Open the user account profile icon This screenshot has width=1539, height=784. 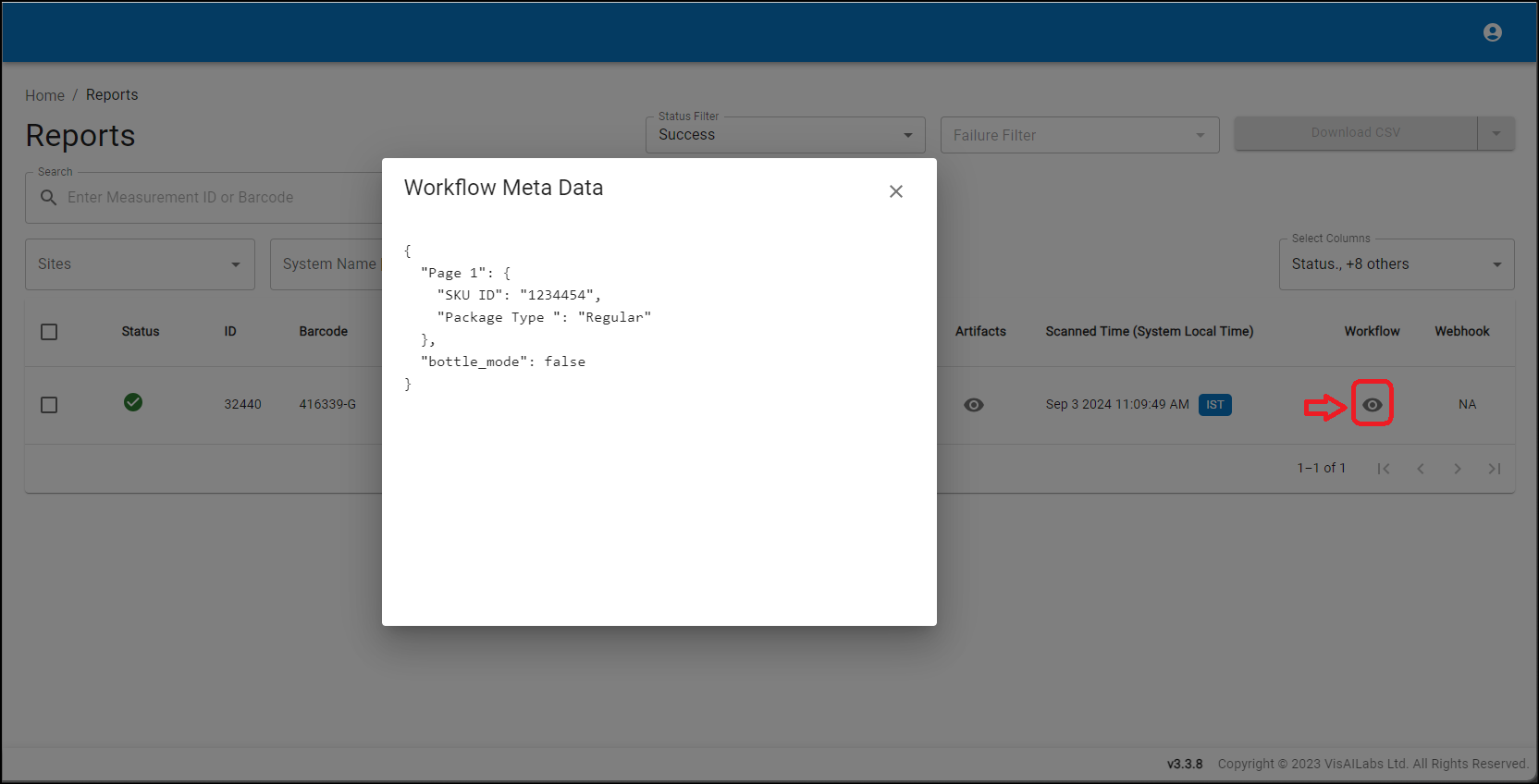pos(1492,32)
